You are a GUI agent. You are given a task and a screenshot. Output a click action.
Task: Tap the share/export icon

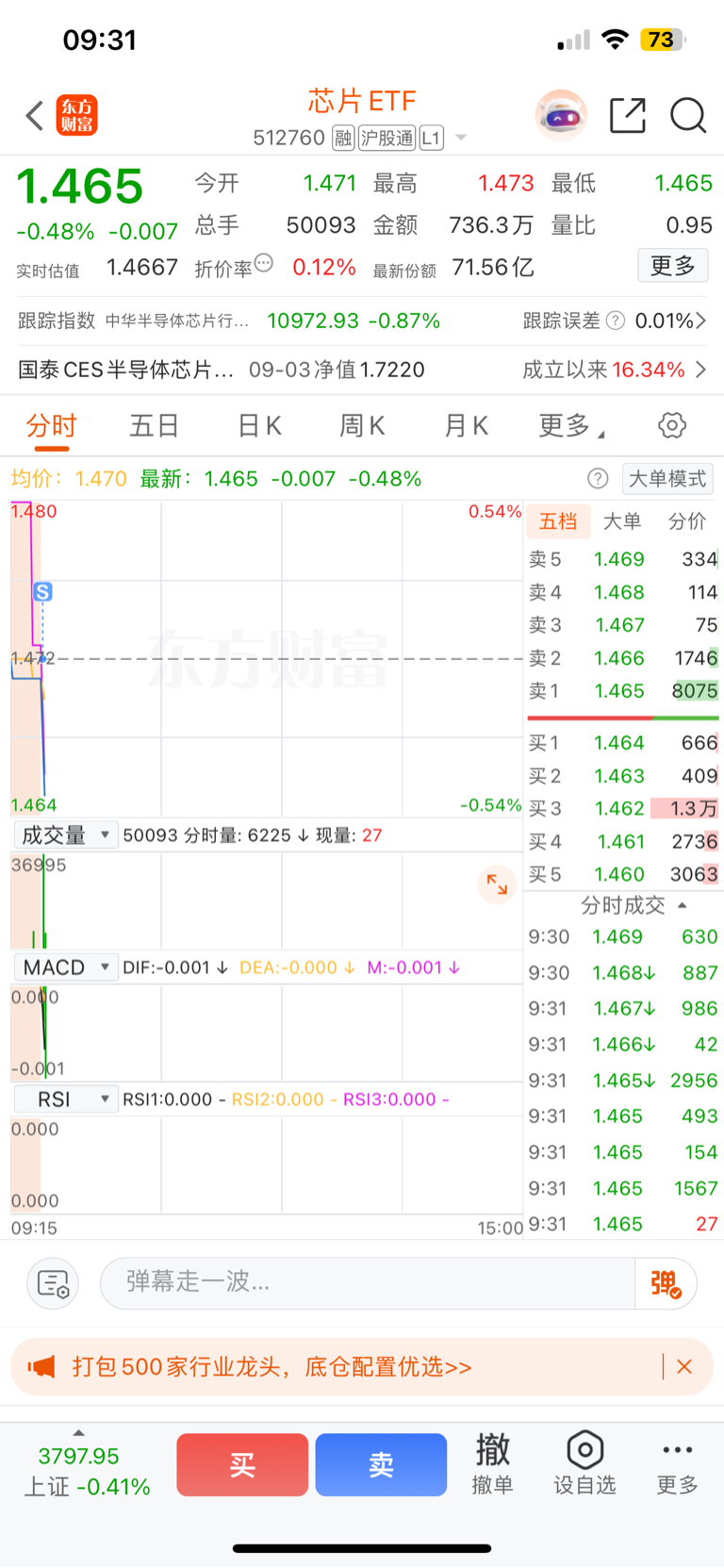(628, 115)
